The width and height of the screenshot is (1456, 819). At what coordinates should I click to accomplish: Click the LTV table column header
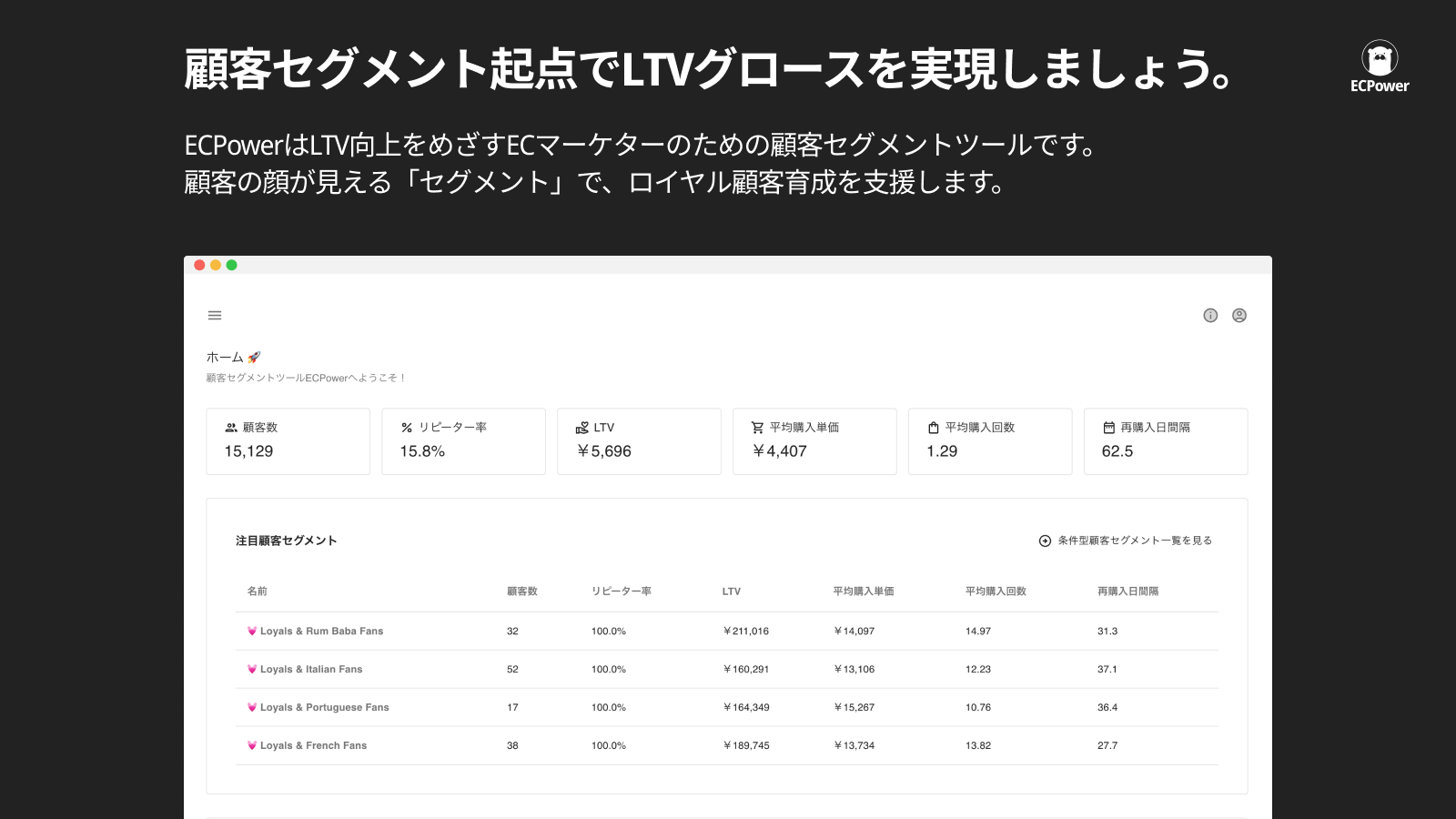[732, 591]
